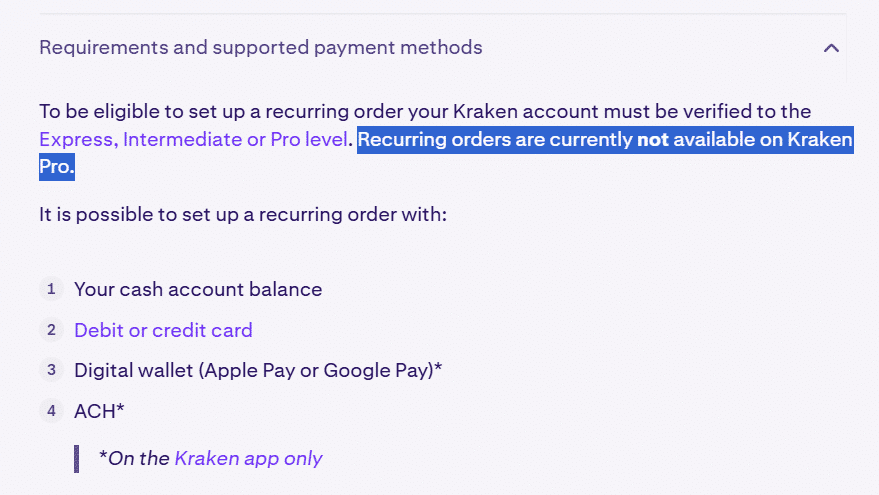
Task: Click the bold word "not"
Action: 653,140
